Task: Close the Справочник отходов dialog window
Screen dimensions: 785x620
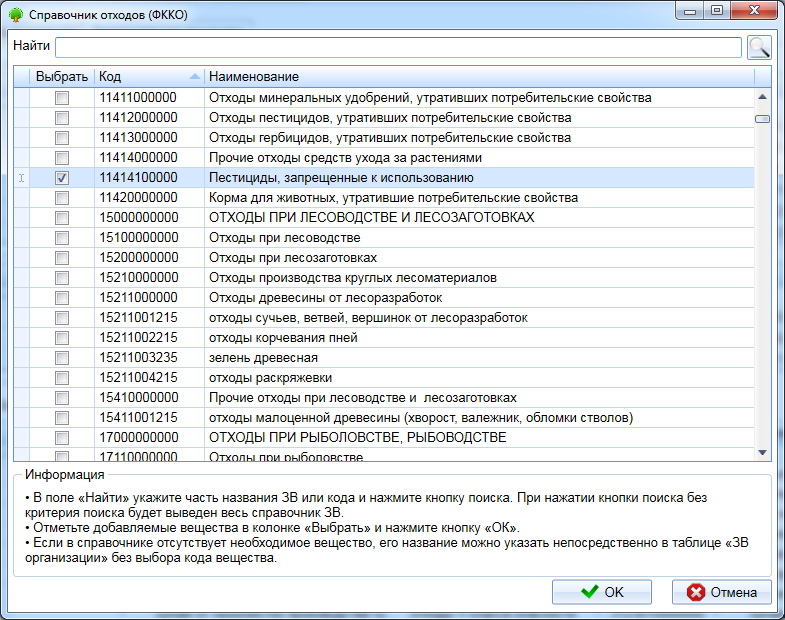Action: click(755, 11)
